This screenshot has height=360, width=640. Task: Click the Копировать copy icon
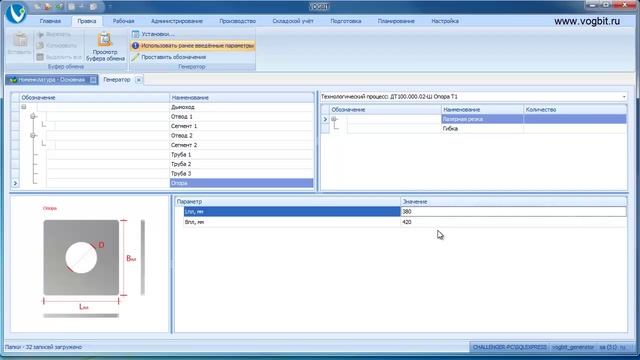40,46
